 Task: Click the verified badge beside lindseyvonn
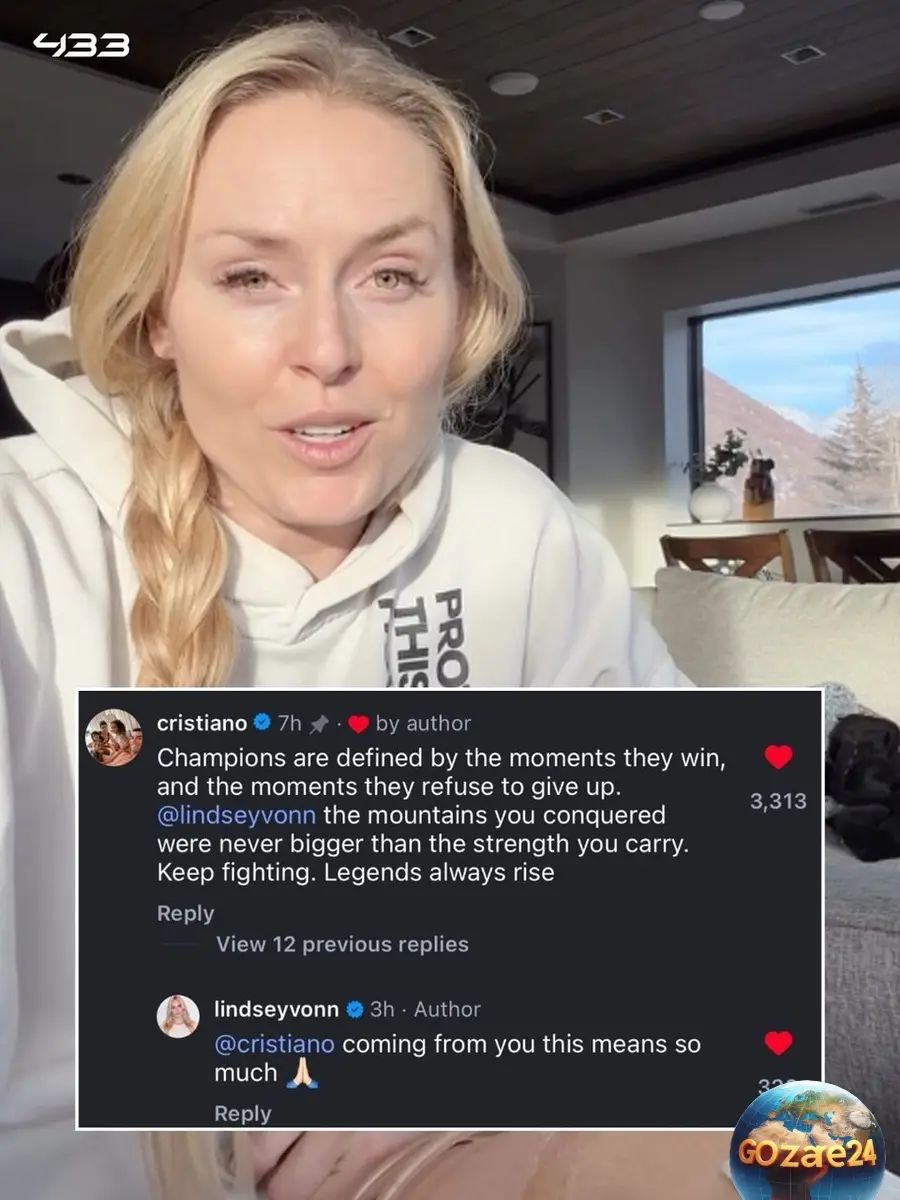pos(354,1009)
